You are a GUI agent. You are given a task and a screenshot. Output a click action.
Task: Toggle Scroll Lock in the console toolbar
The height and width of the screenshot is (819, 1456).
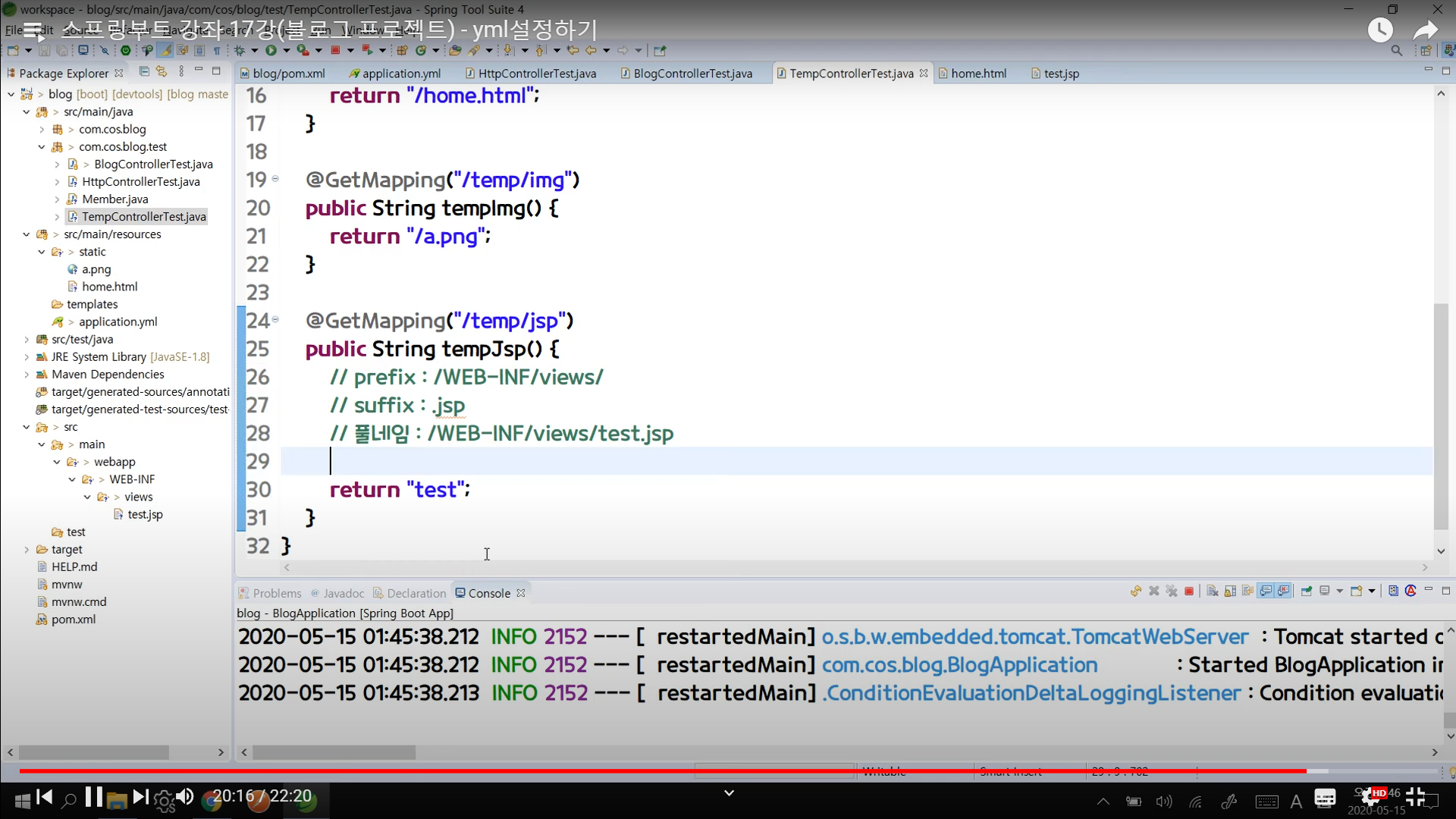(x=1230, y=591)
